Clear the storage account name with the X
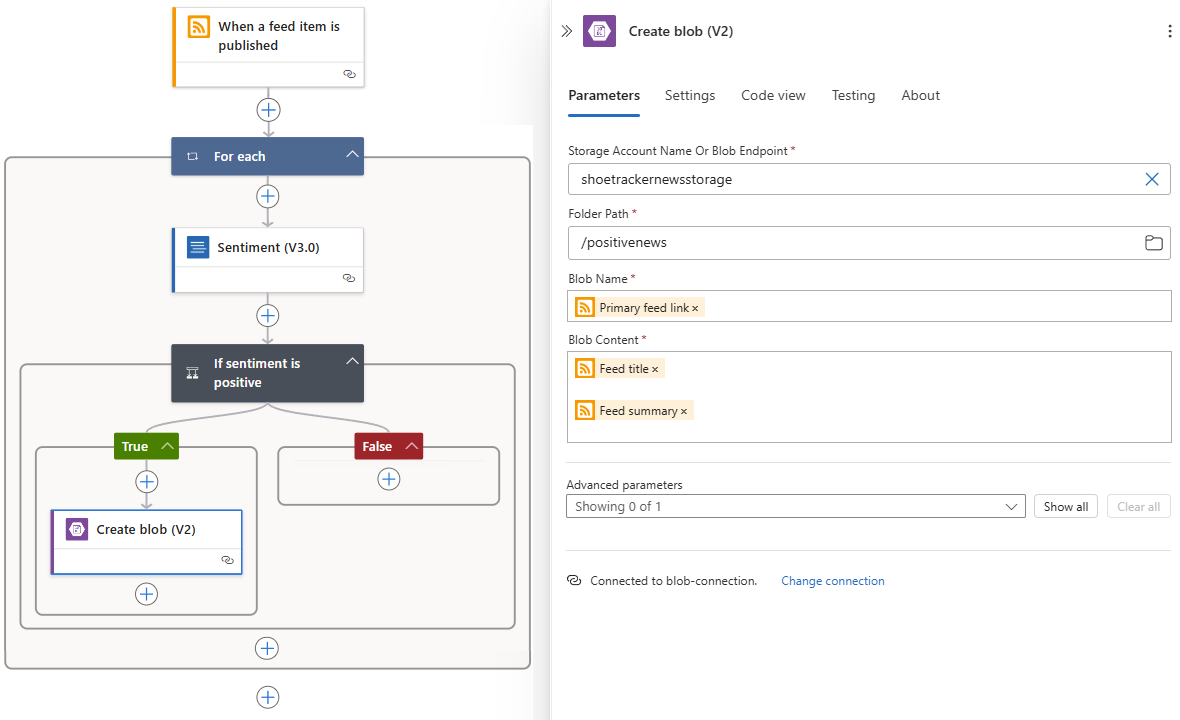 pyautogui.click(x=1152, y=179)
